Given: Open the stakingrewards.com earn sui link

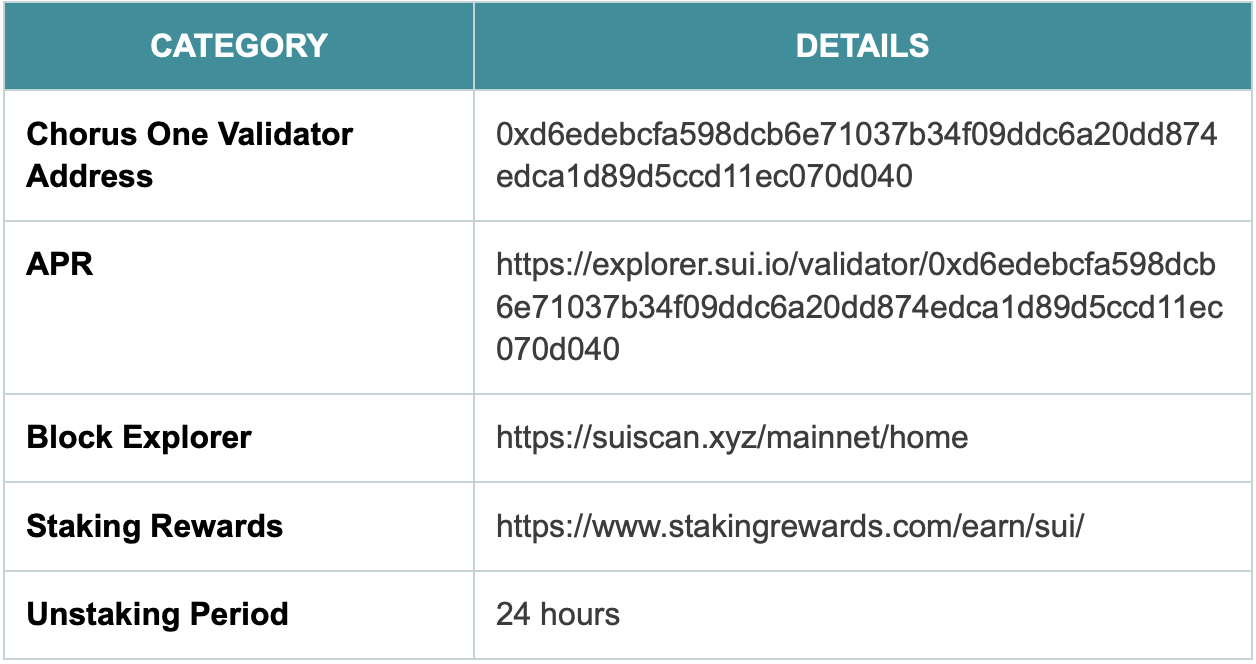Looking at the screenshot, I should coord(790,526).
